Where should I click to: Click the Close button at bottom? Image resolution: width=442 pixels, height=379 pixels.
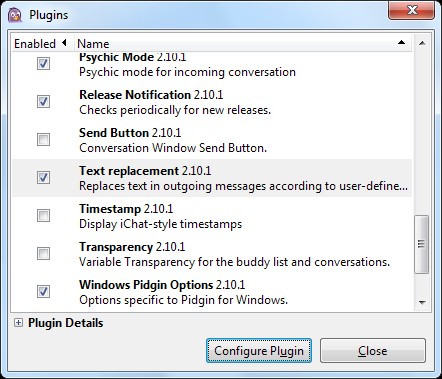[x=373, y=351]
